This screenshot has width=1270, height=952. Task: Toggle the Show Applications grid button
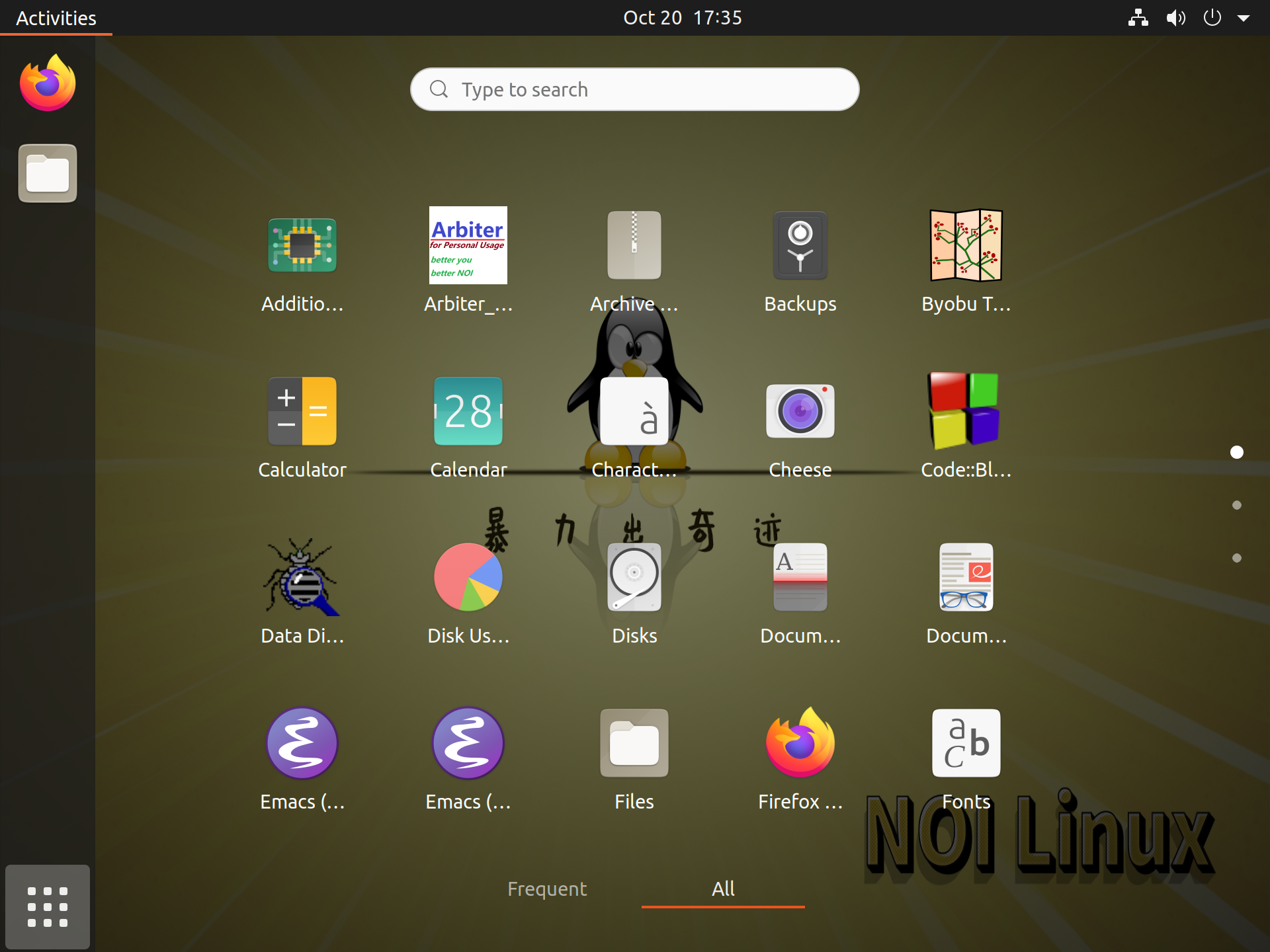tap(48, 907)
